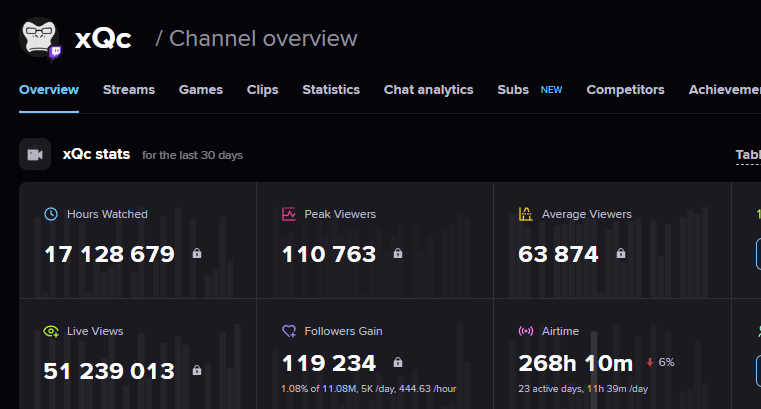Click the Hours Watched value 17 128 679
The image size is (761, 409).
(x=109, y=254)
